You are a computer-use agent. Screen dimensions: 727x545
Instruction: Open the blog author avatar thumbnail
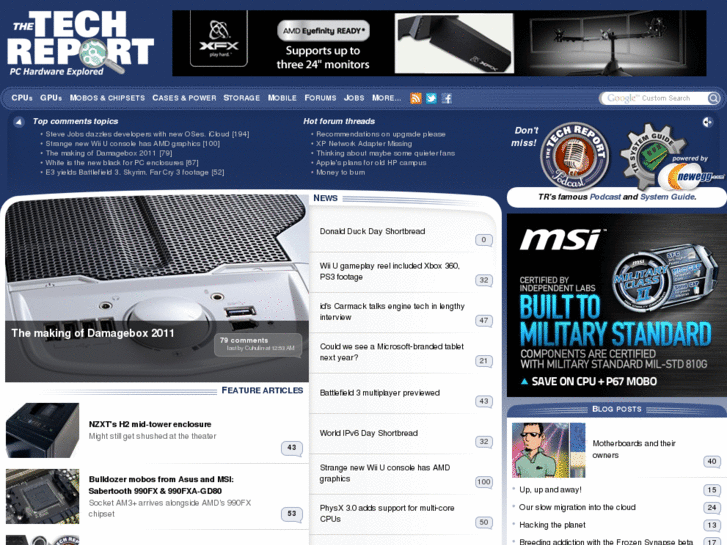[548, 450]
